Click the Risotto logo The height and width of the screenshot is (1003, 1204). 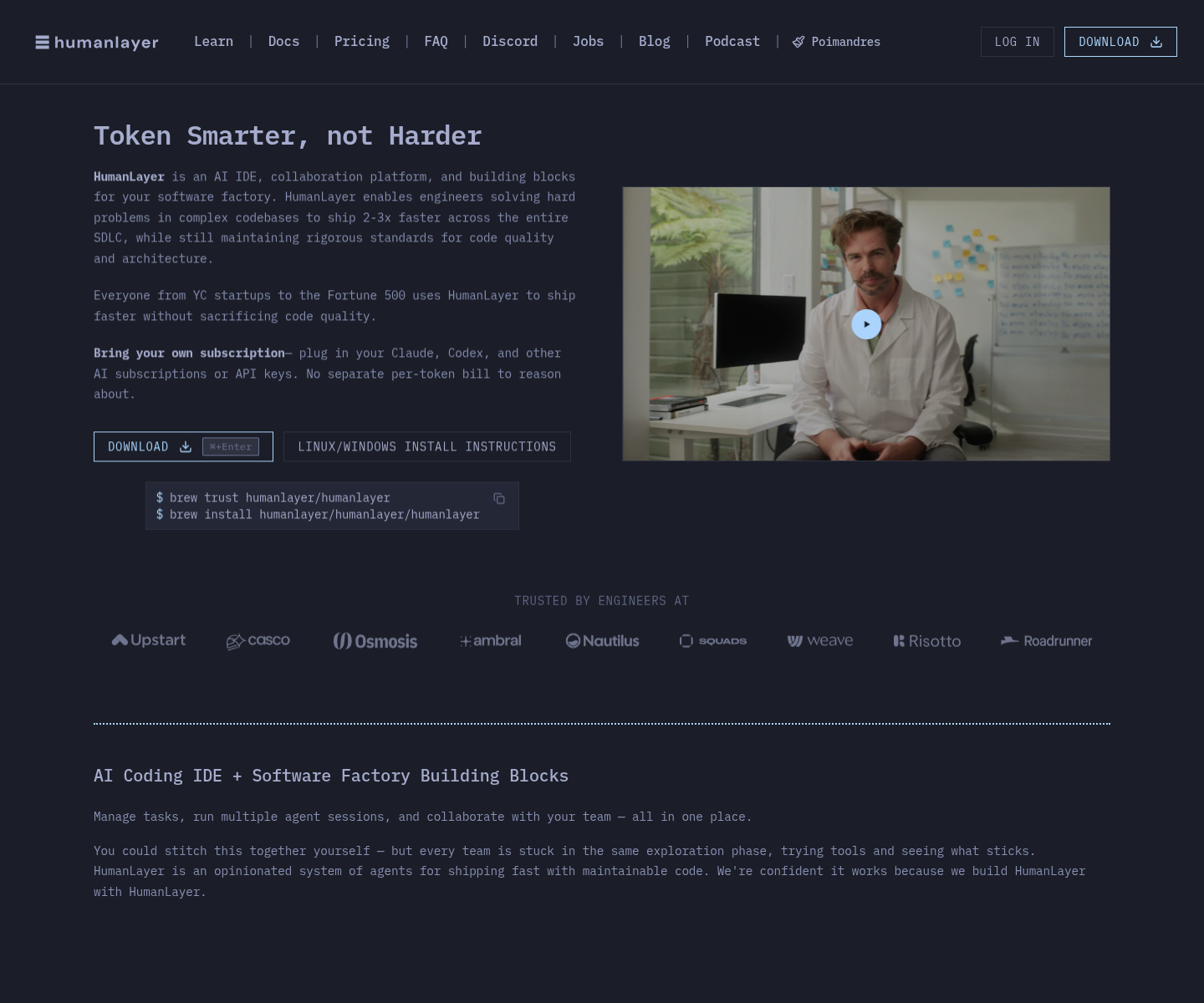click(x=927, y=641)
